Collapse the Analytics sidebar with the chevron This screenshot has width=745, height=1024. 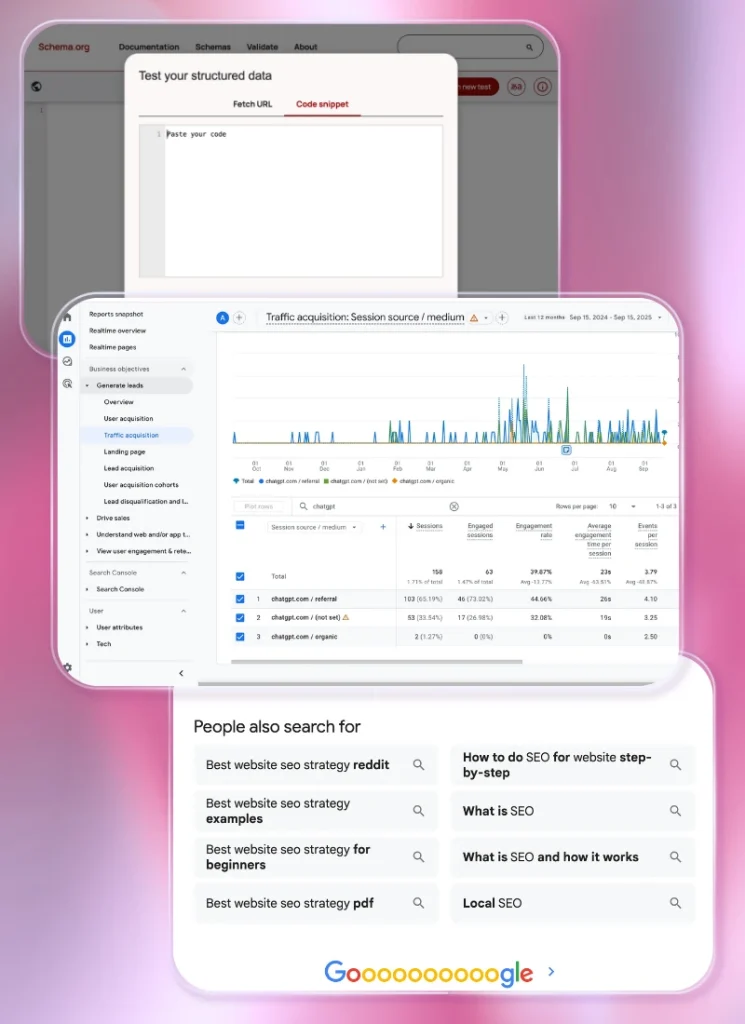point(181,673)
